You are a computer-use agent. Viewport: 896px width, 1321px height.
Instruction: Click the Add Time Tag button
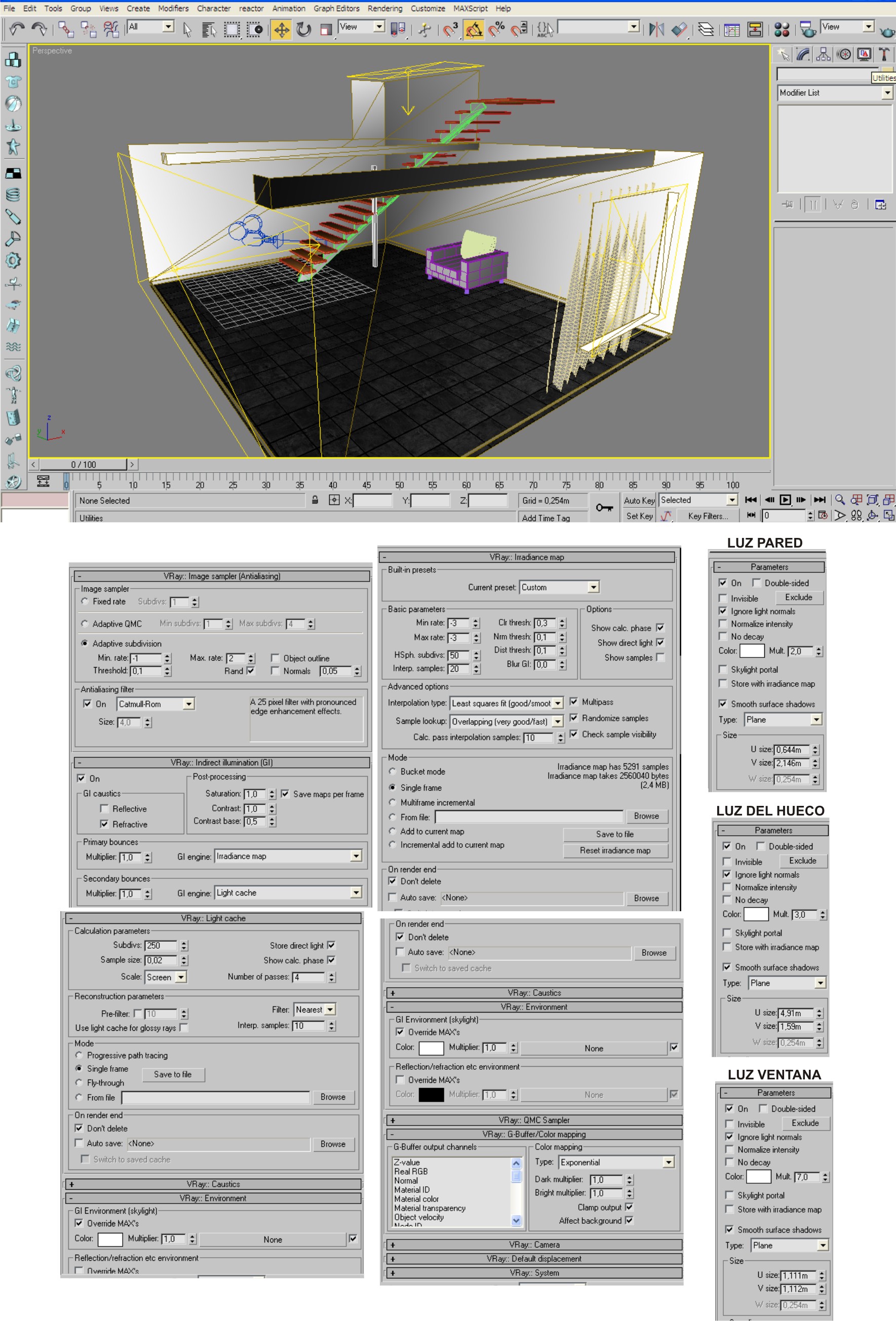tap(546, 518)
